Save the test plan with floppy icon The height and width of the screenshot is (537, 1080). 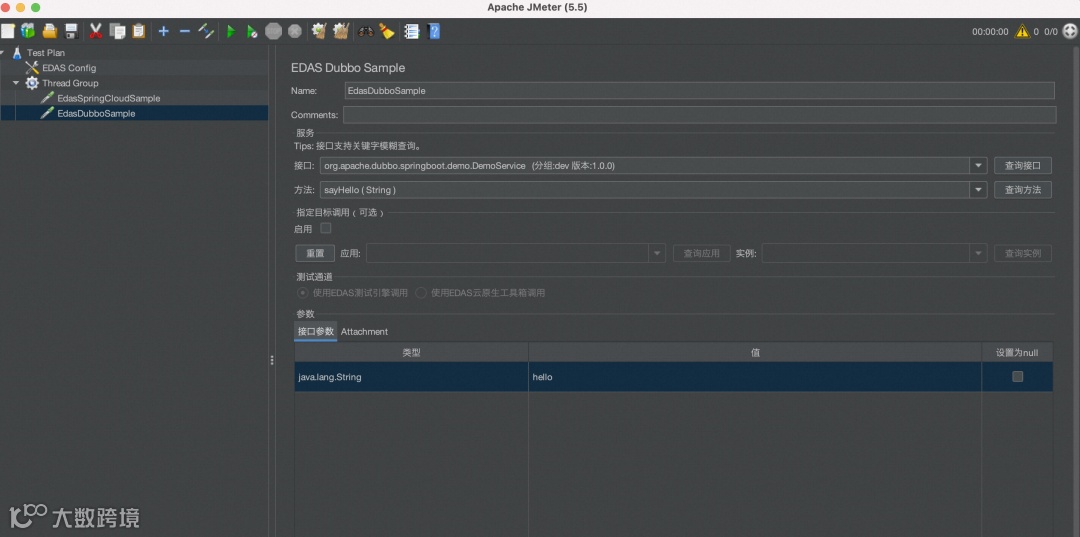[x=71, y=31]
